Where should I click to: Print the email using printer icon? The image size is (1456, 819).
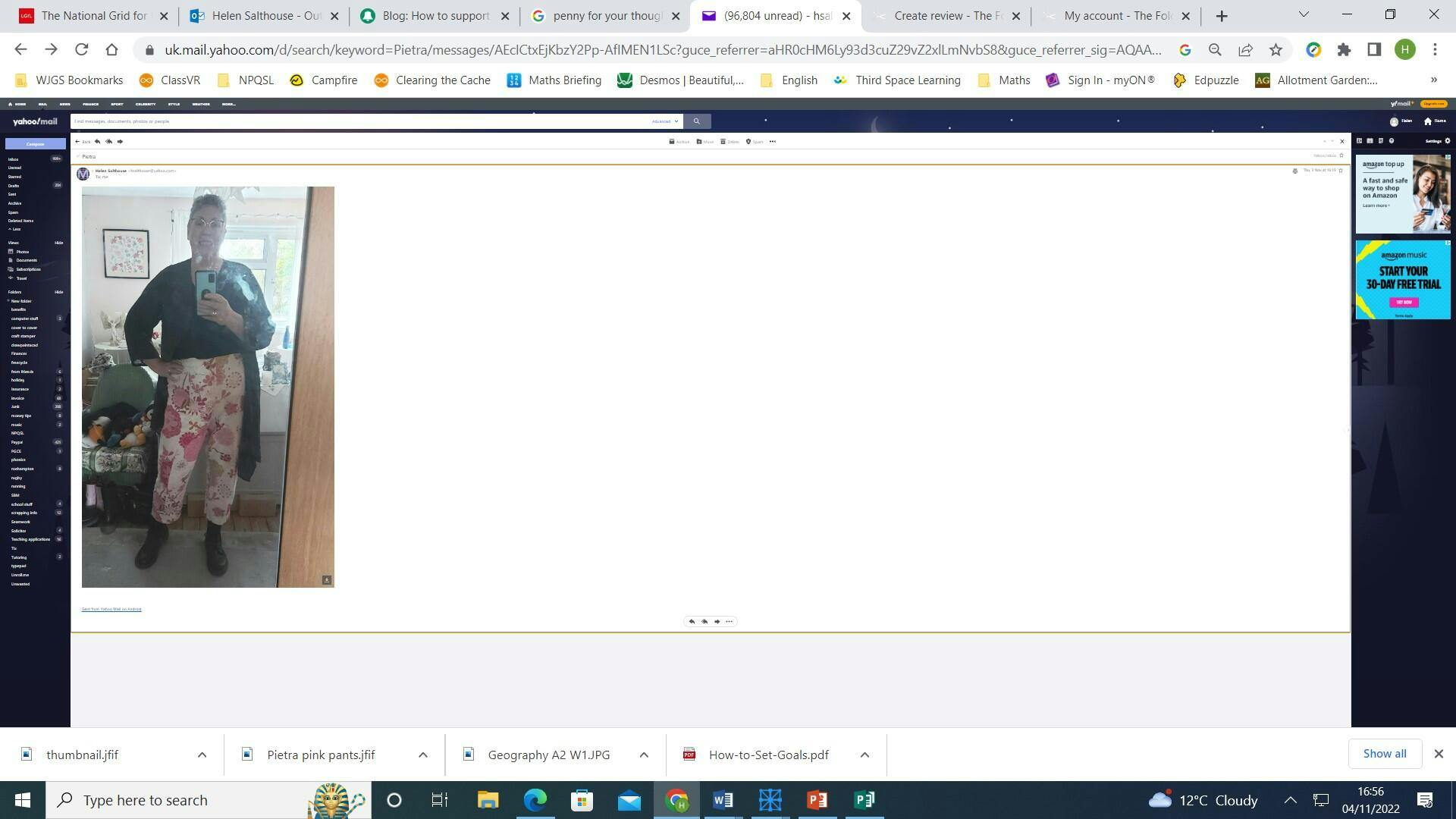click(1294, 171)
